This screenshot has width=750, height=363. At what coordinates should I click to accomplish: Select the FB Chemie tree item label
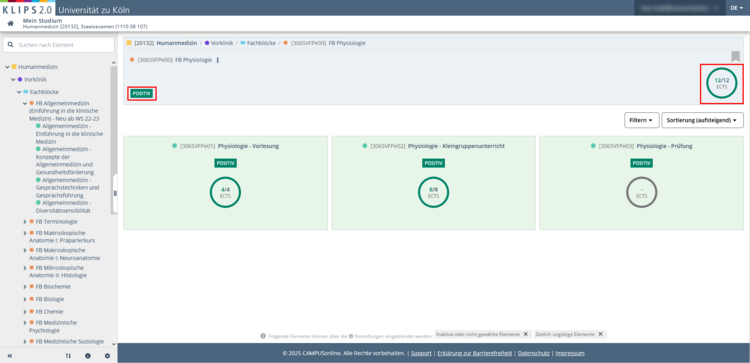pos(50,312)
